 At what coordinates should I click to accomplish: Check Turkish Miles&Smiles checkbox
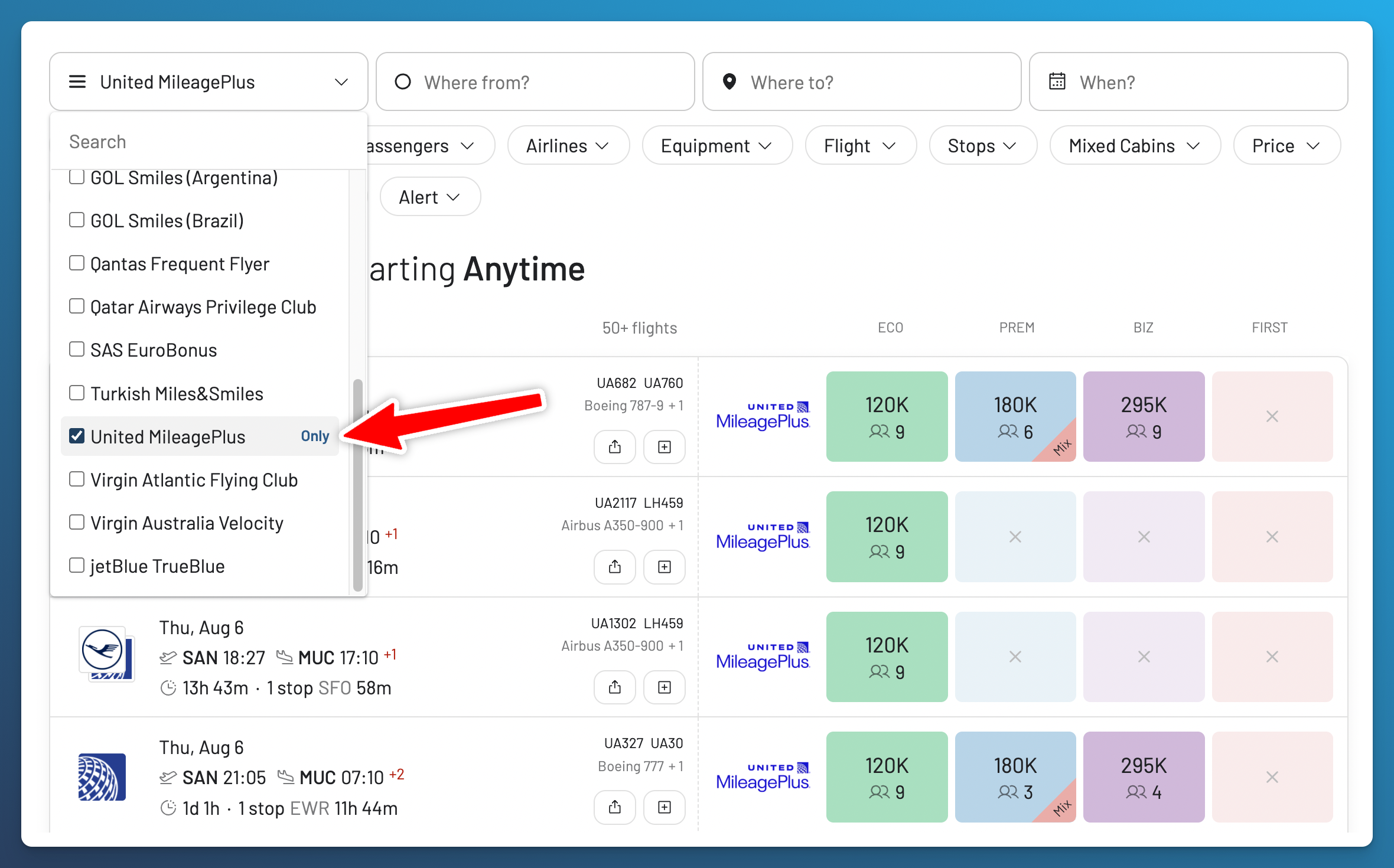(x=77, y=393)
